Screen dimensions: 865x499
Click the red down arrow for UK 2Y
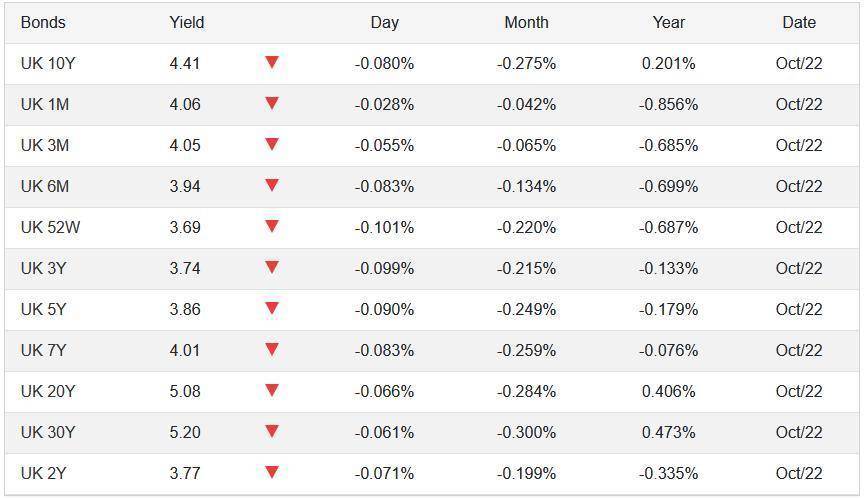point(271,473)
